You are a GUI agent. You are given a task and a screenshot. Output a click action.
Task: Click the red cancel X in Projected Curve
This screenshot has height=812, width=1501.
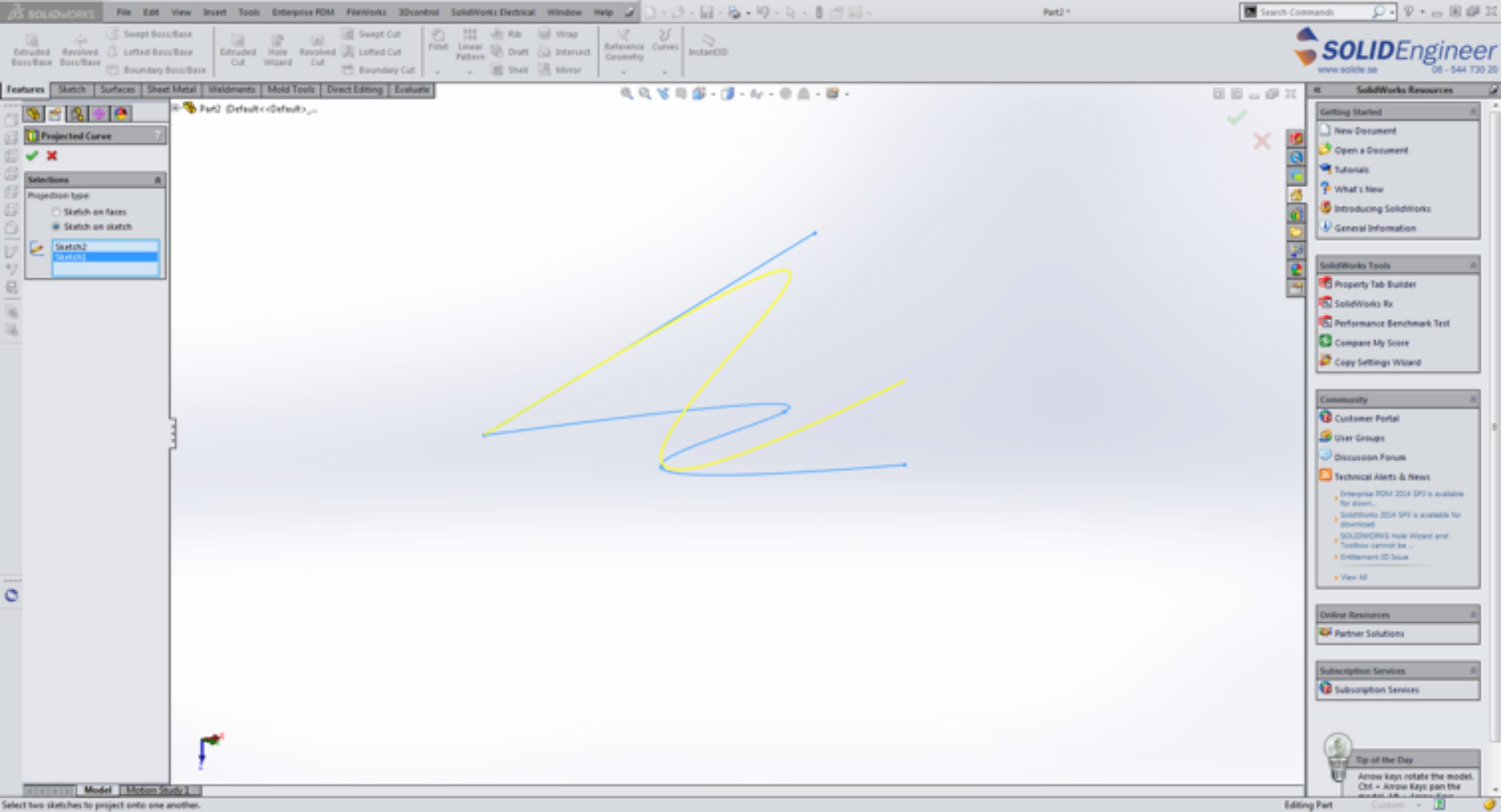point(52,156)
